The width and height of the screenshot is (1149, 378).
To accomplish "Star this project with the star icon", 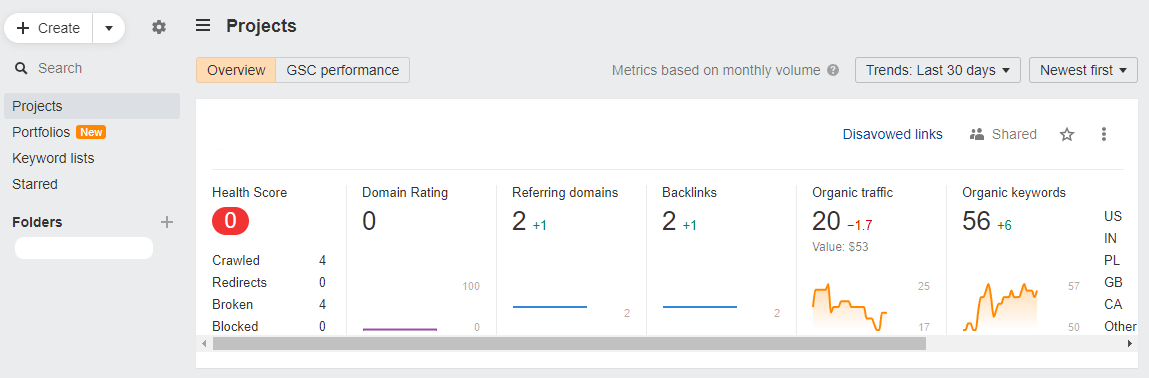I will pos(1067,134).
